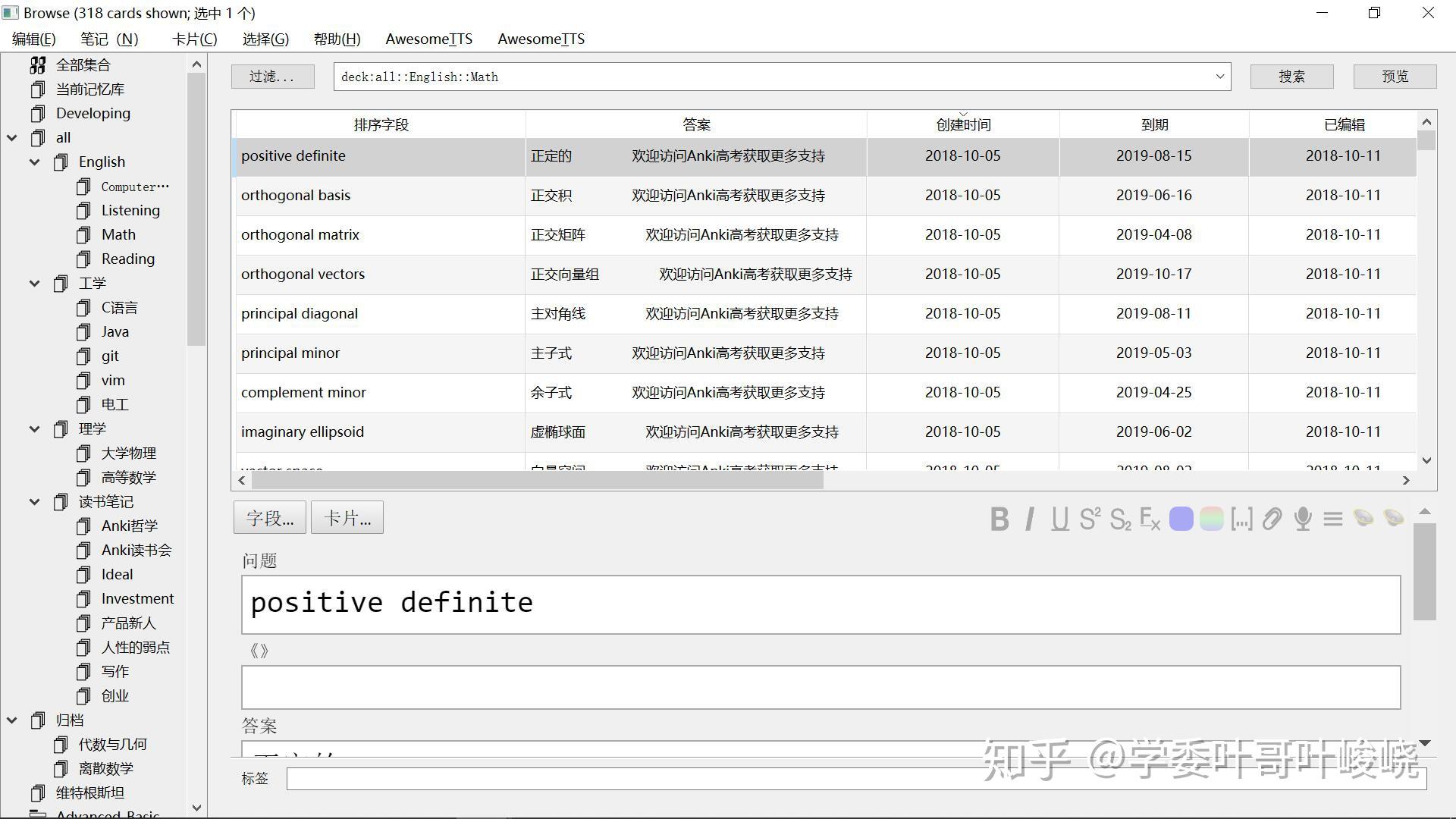Viewport: 1456px width, 819px height.
Task: Click the 过滤... button
Action: pyautogui.click(x=272, y=77)
